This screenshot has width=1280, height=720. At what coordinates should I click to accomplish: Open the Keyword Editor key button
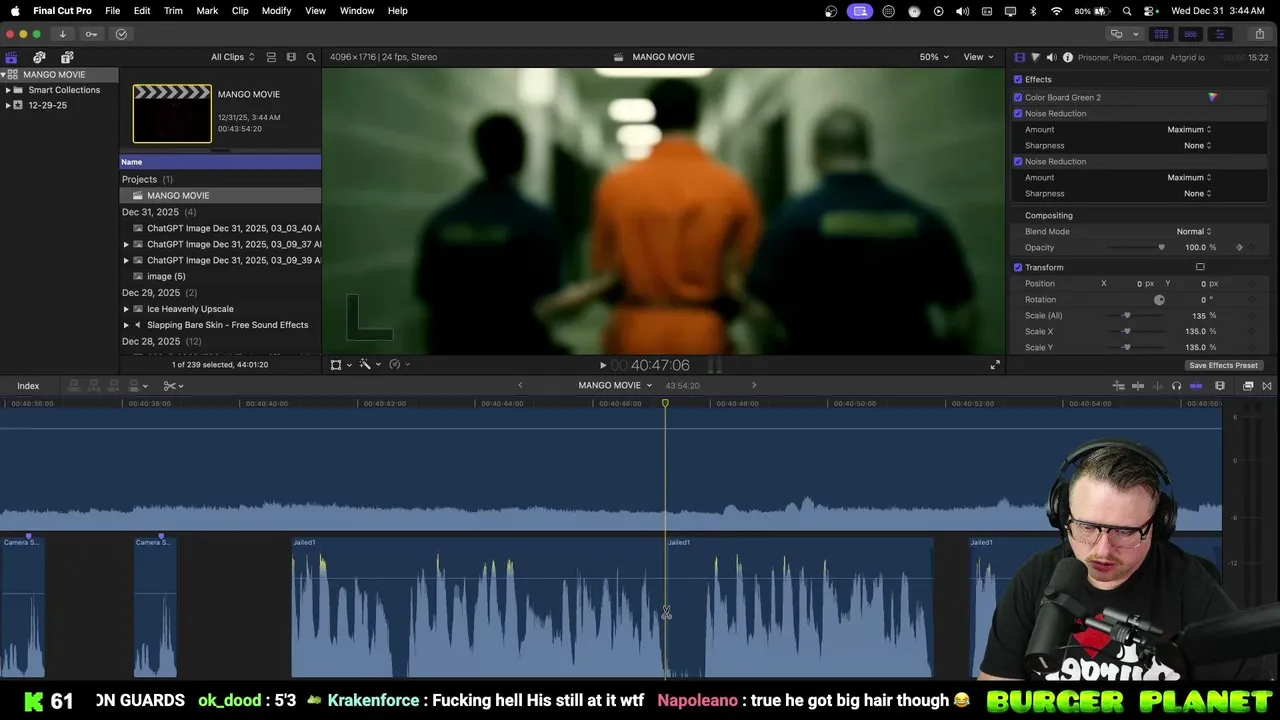coord(91,34)
